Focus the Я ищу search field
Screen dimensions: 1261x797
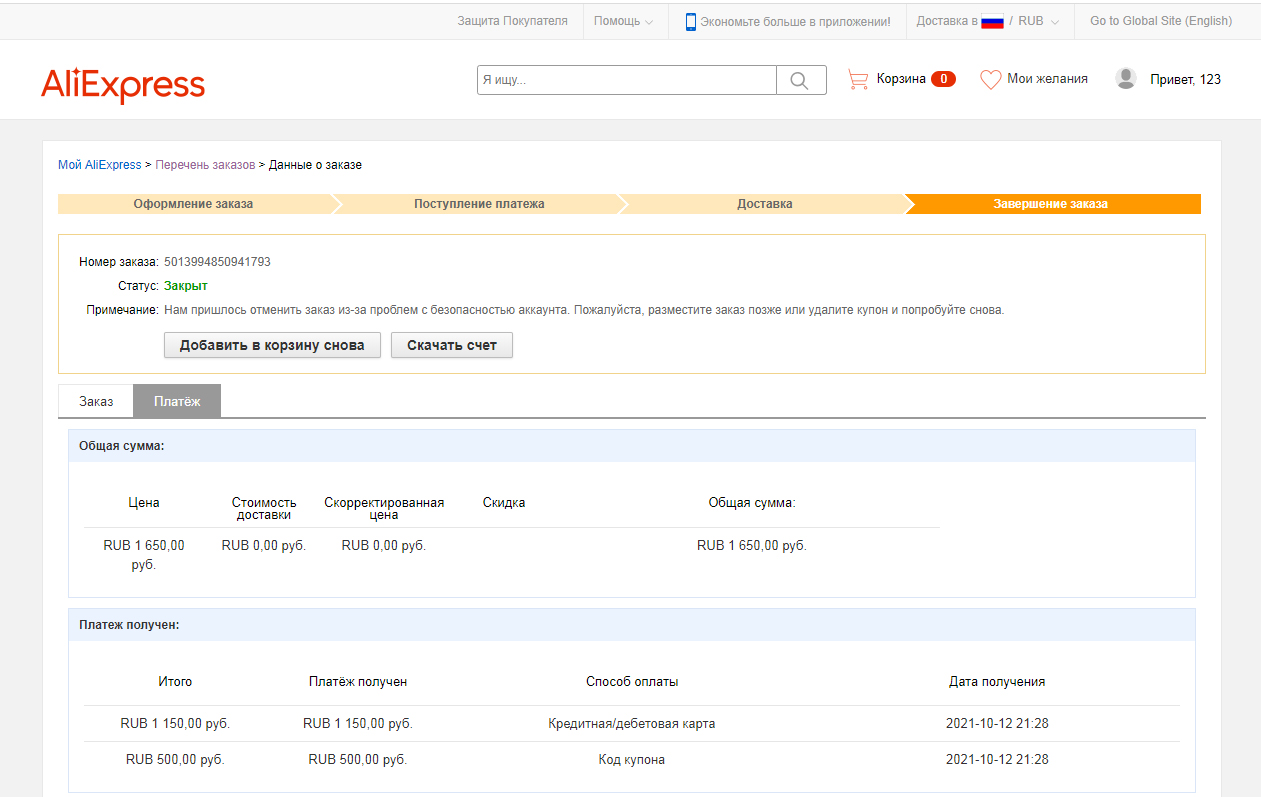click(x=627, y=80)
